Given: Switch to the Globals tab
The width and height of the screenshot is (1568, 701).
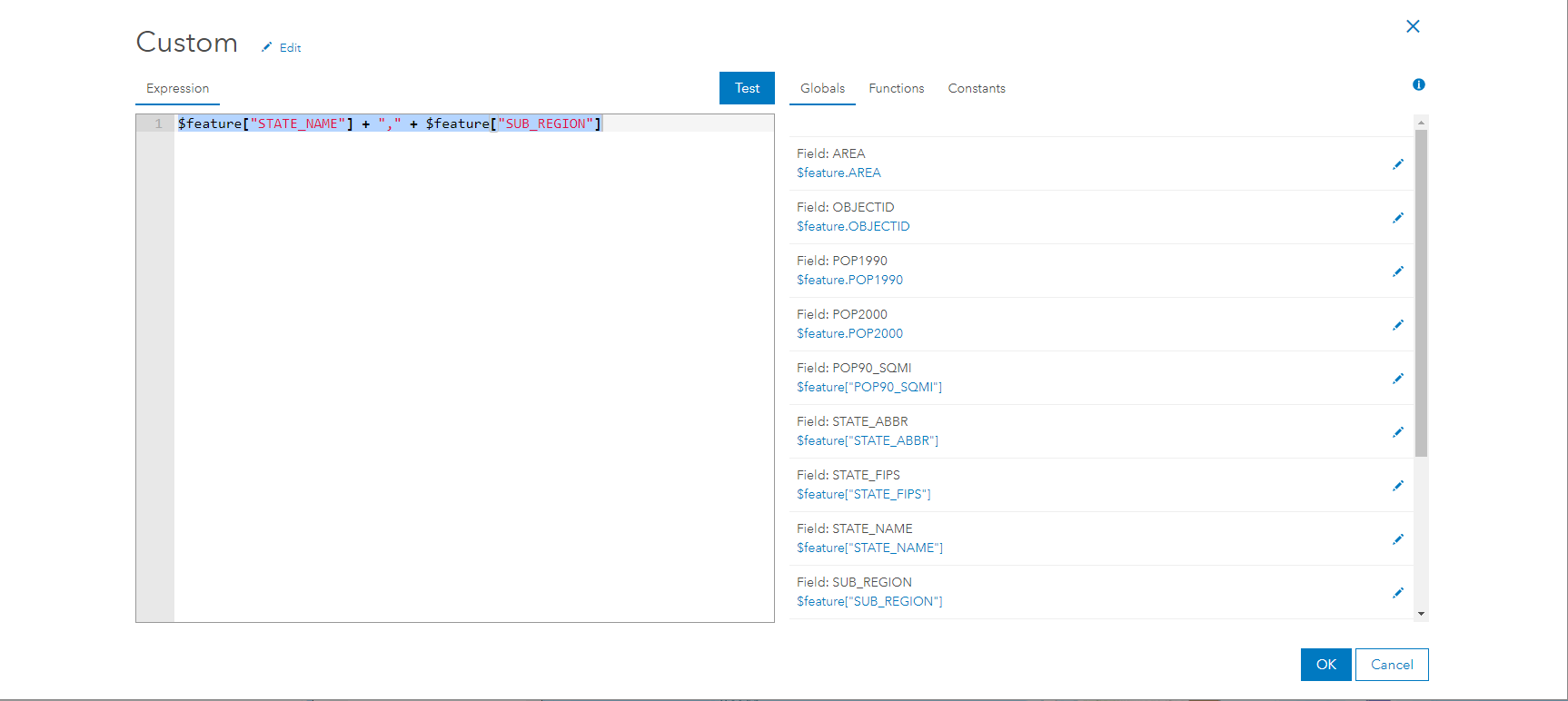Looking at the screenshot, I should click(822, 88).
